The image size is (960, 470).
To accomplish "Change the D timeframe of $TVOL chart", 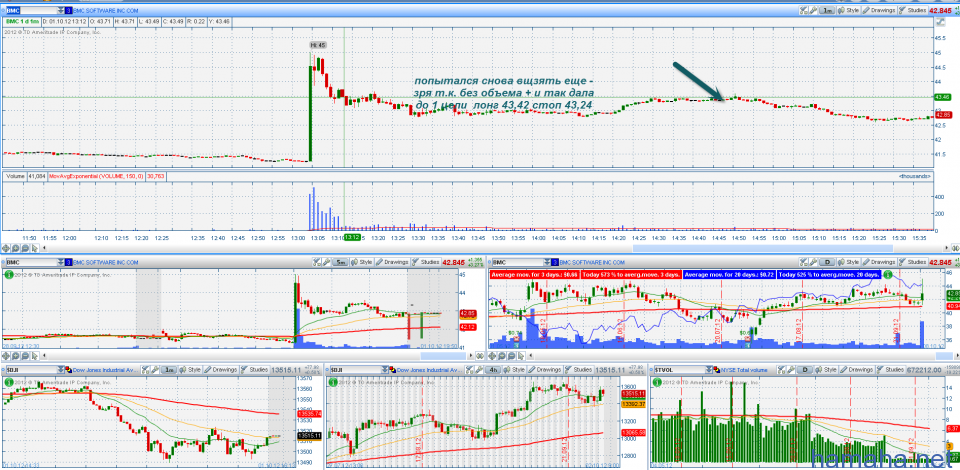I will pyautogui.click(x=805, y=370).
